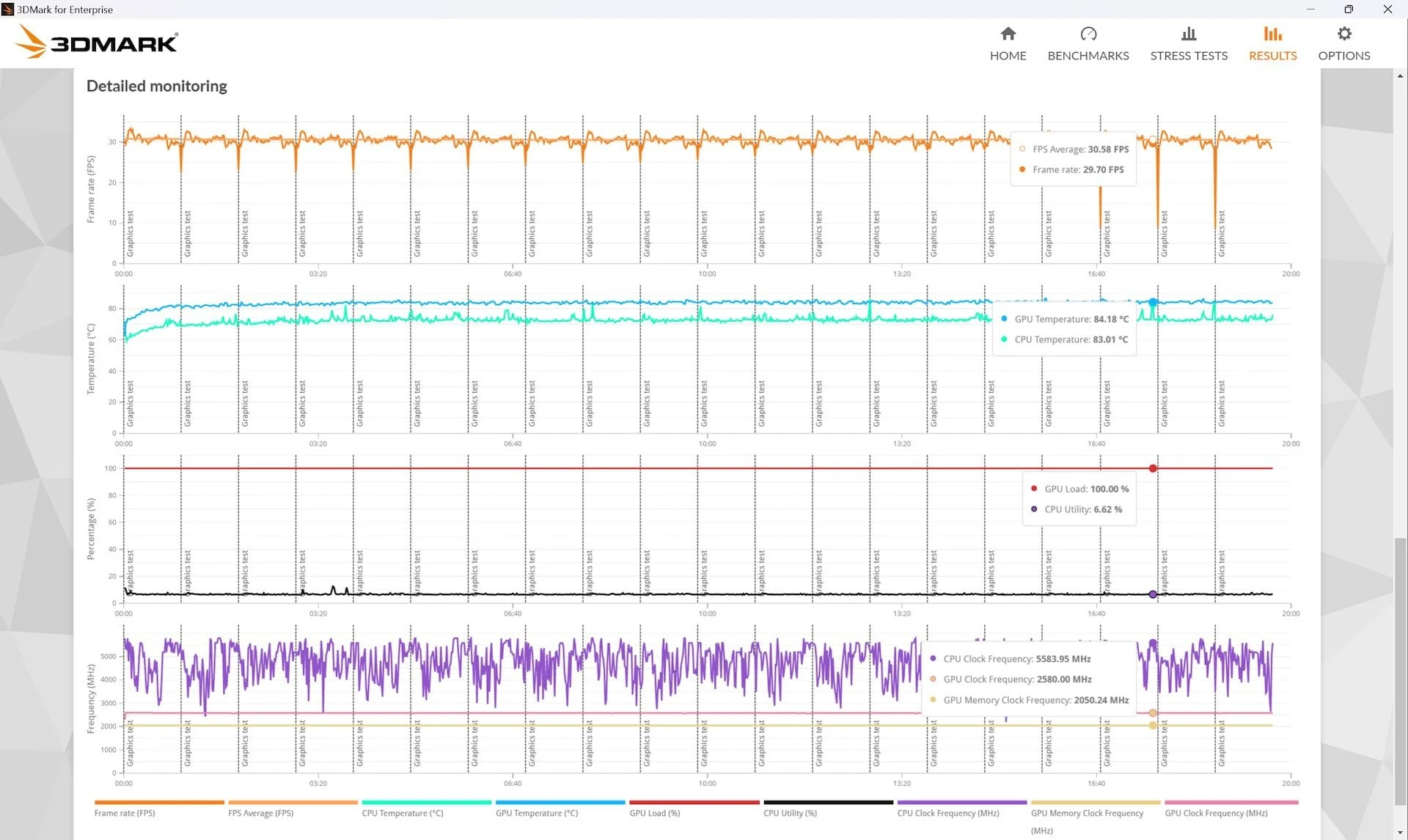Image resolution: width=1408 pixels, height=840 pixels.
Task: Toggle GPU Temperature (°C) legend series
Action: [x=537, y=813]
